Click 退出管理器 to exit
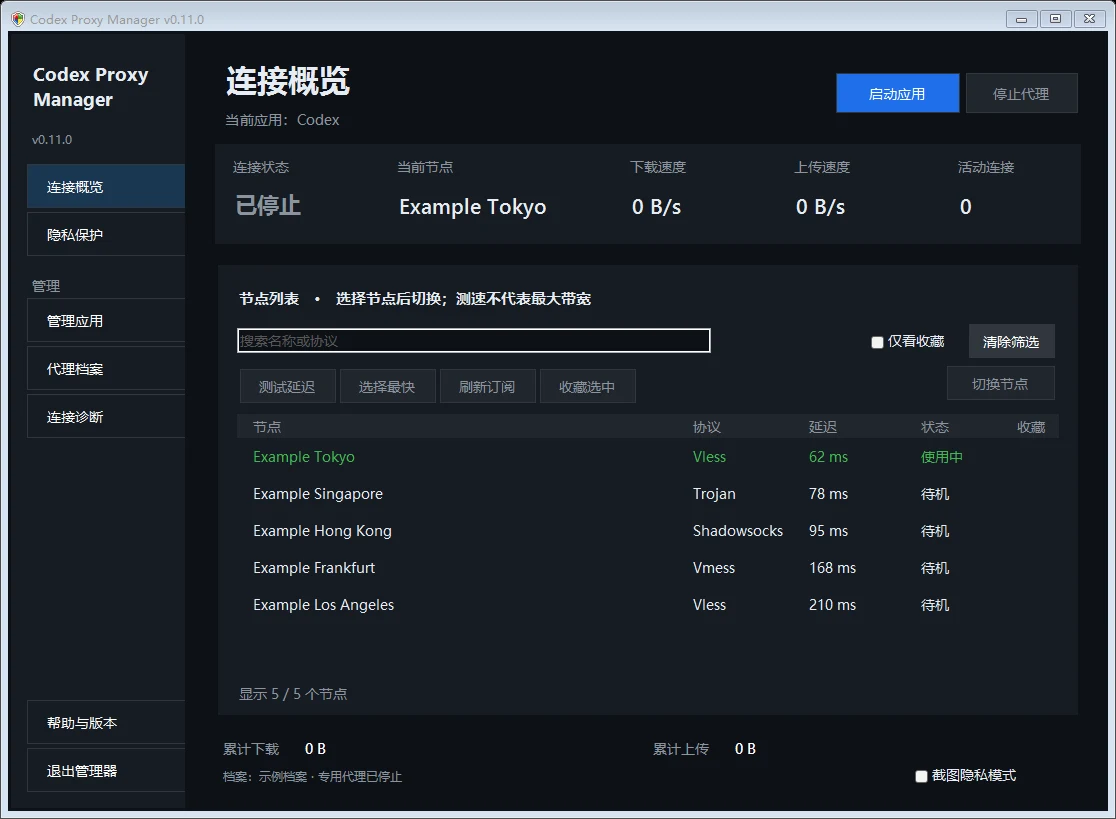The height and width of the screenshot is (819, 1116). click(106, 771)
